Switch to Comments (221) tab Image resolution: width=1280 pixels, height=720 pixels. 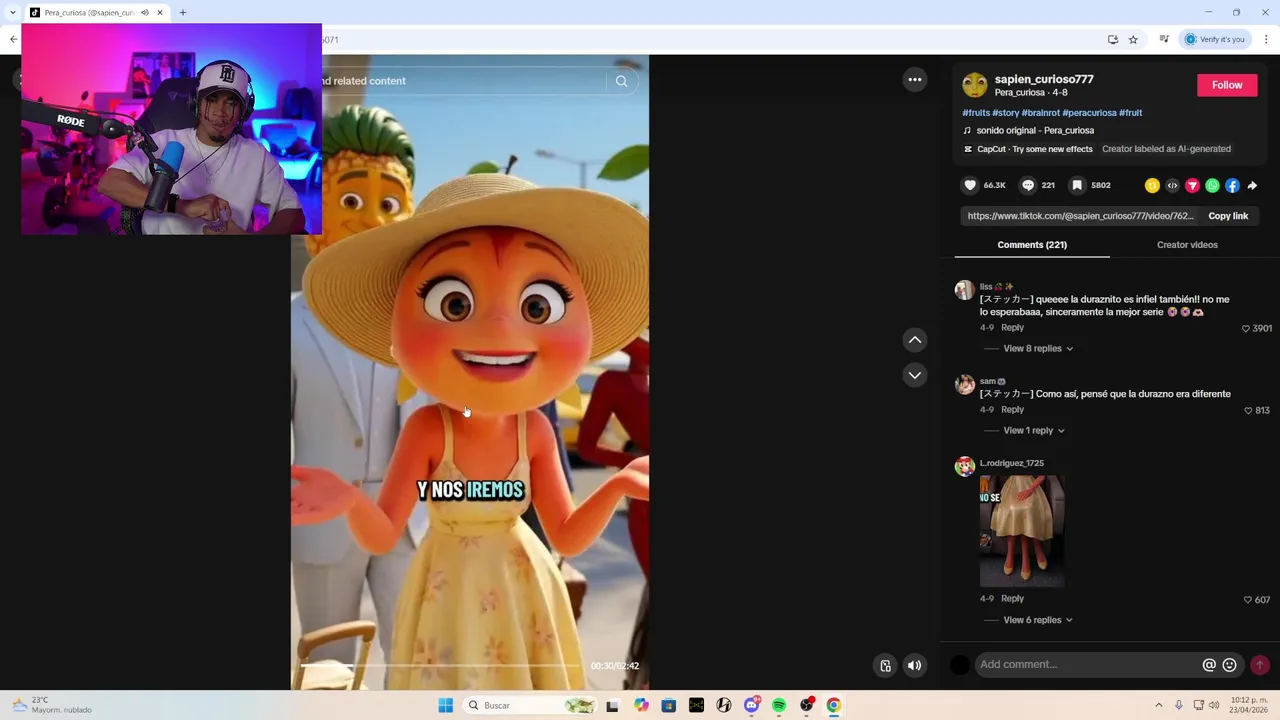coord(1032,245)
